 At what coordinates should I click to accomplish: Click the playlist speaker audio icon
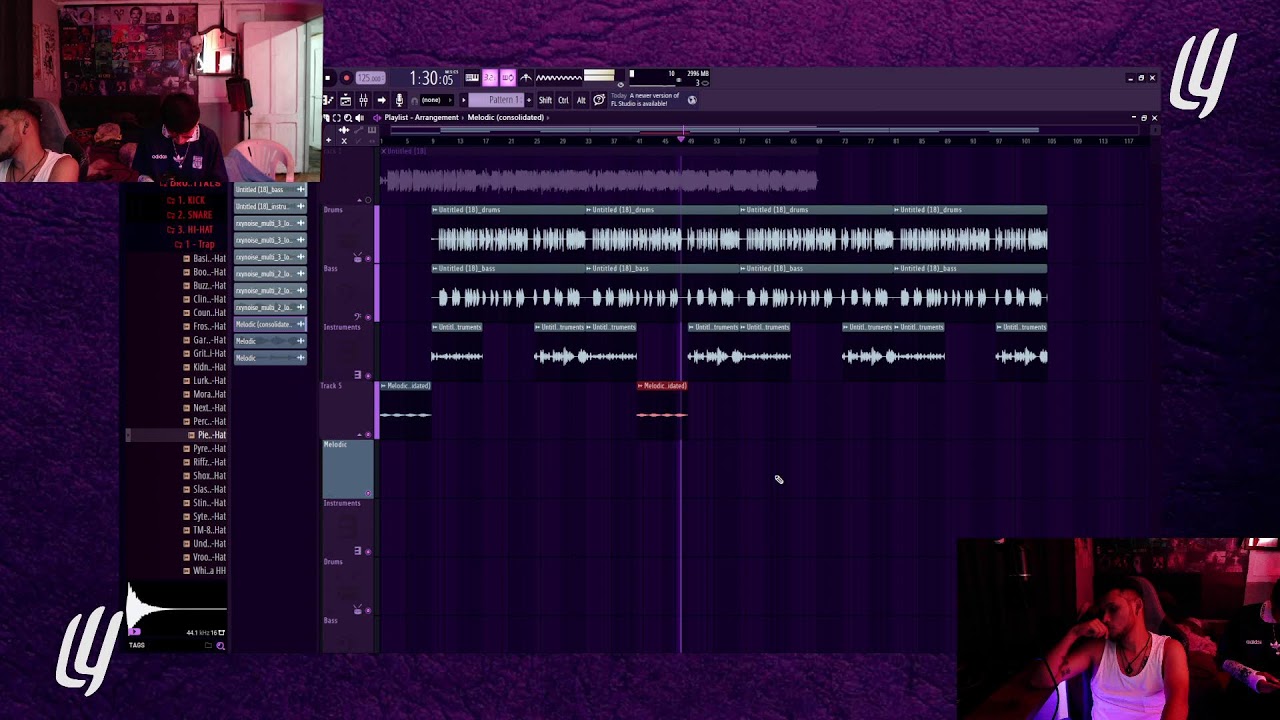[360, 118]
